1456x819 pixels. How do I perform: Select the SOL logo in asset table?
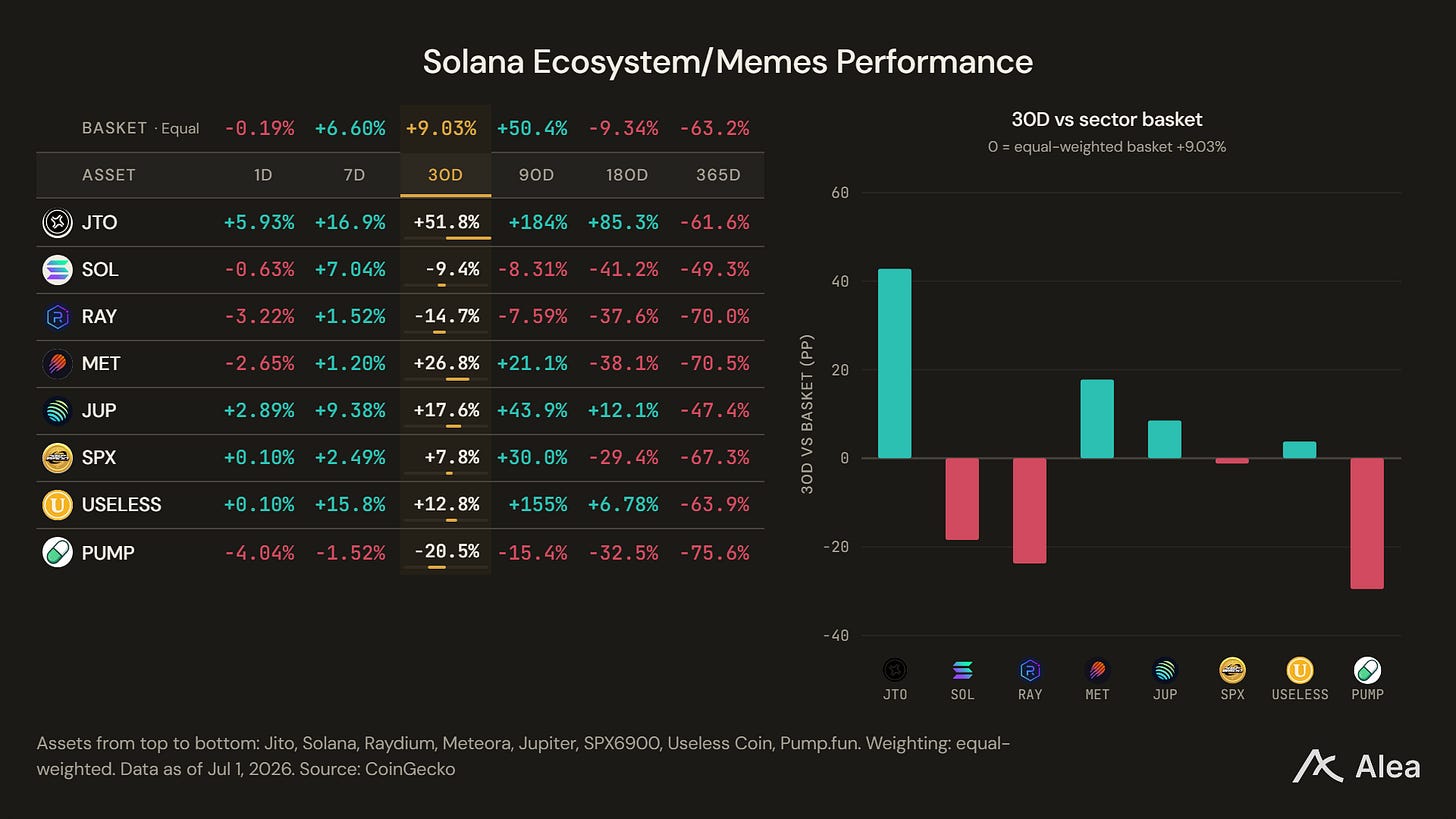tap(57, 270)
